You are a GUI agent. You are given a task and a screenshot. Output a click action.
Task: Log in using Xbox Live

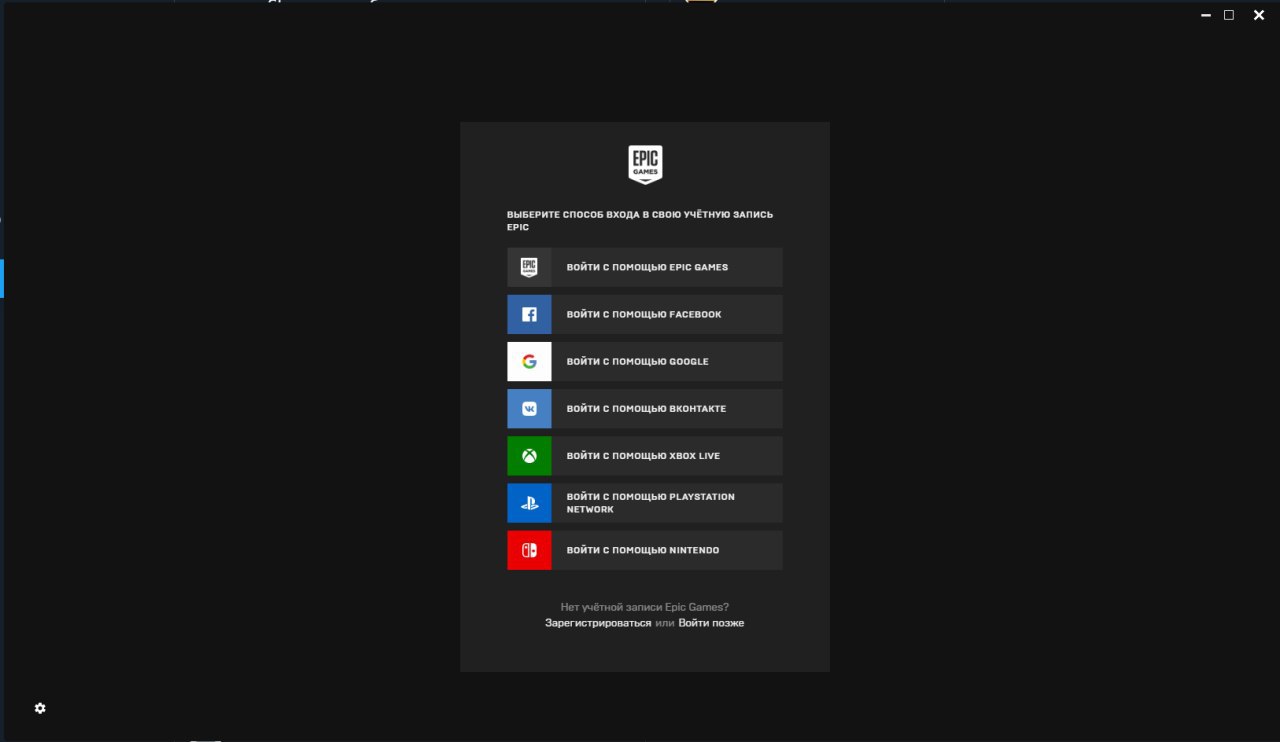[x=644, y=456]
